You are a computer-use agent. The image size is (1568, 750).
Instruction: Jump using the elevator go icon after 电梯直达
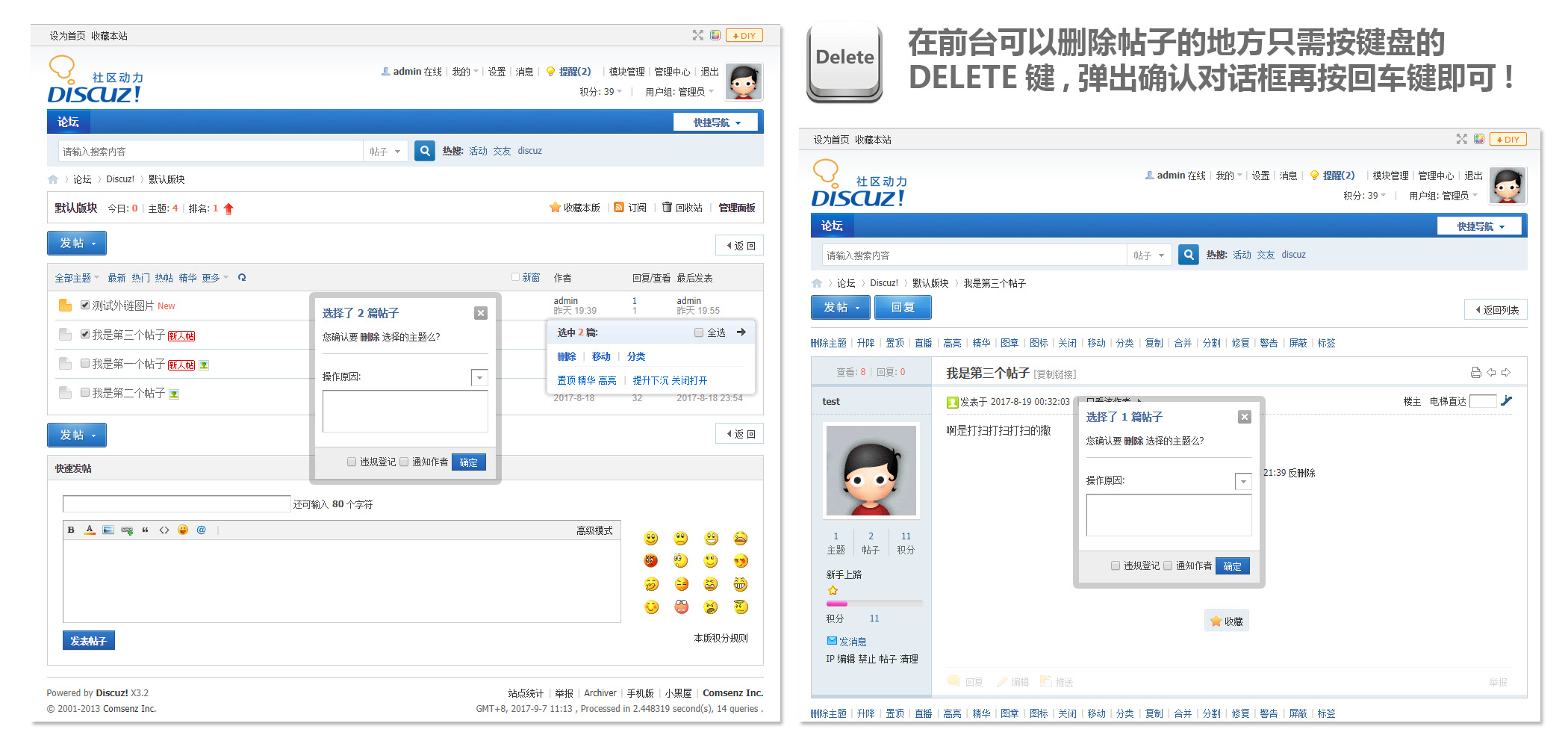(x=1506, y=401)
